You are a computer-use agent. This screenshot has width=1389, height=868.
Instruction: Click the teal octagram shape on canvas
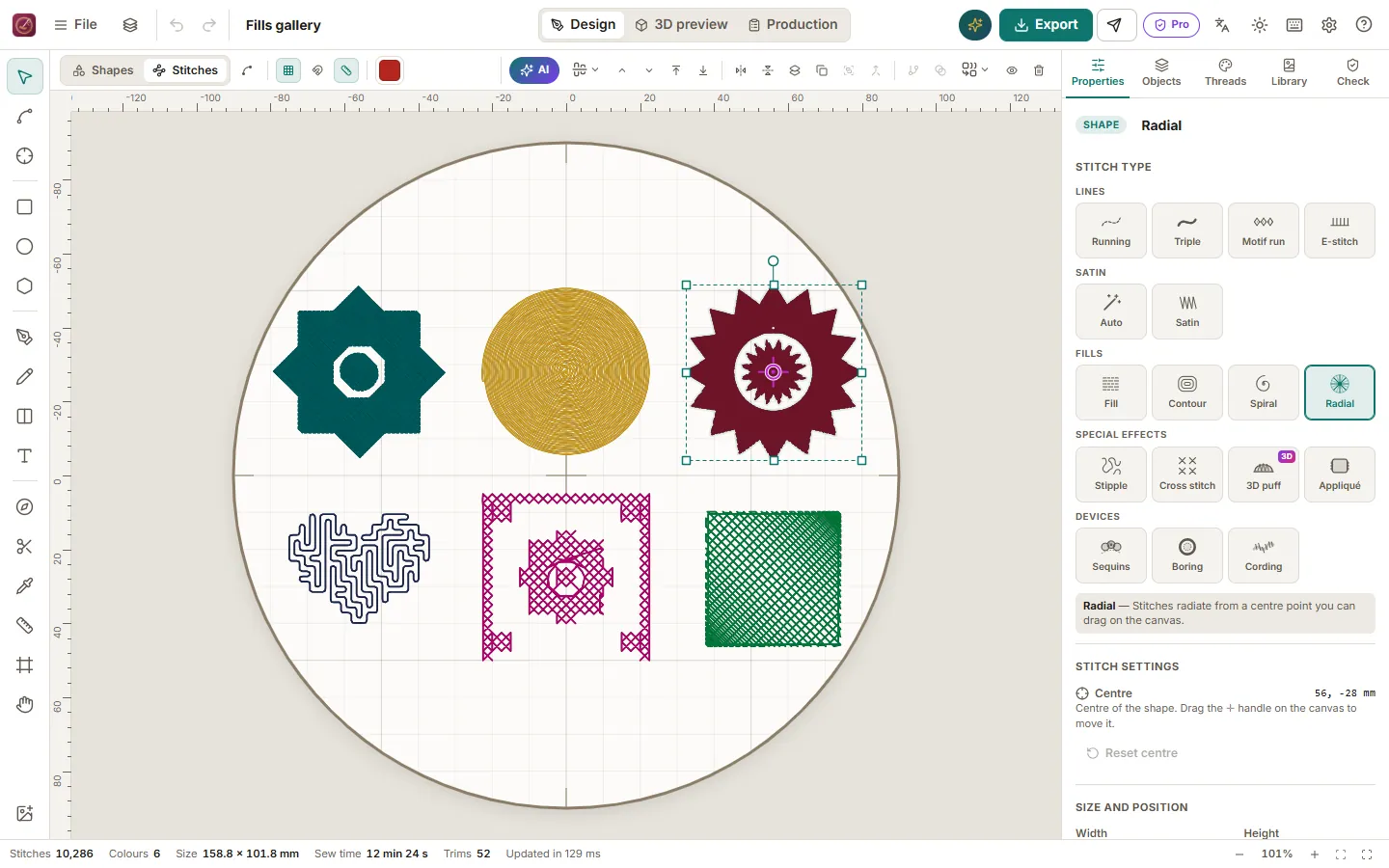(360, 372)
